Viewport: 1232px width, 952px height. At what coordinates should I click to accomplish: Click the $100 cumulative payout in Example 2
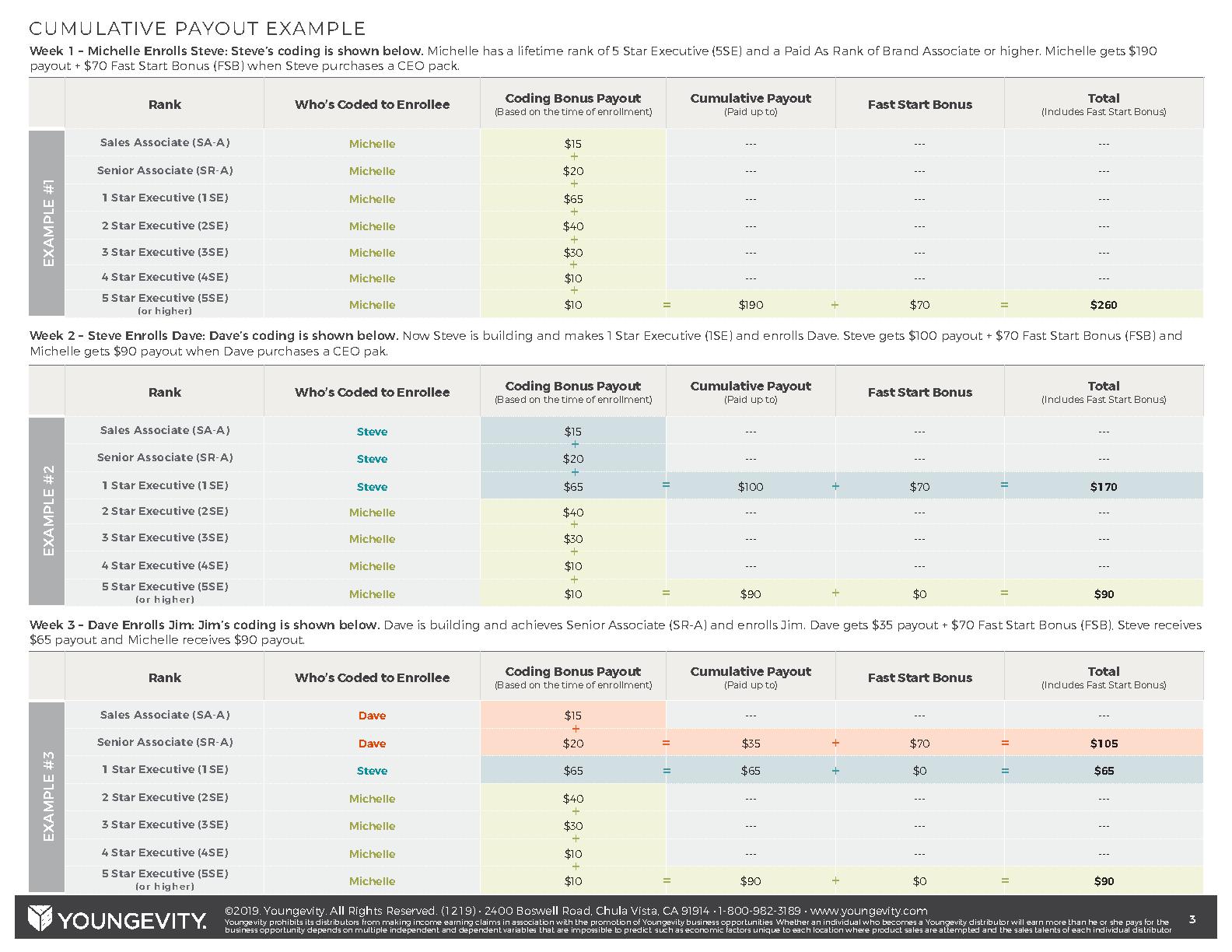[751, 487]
